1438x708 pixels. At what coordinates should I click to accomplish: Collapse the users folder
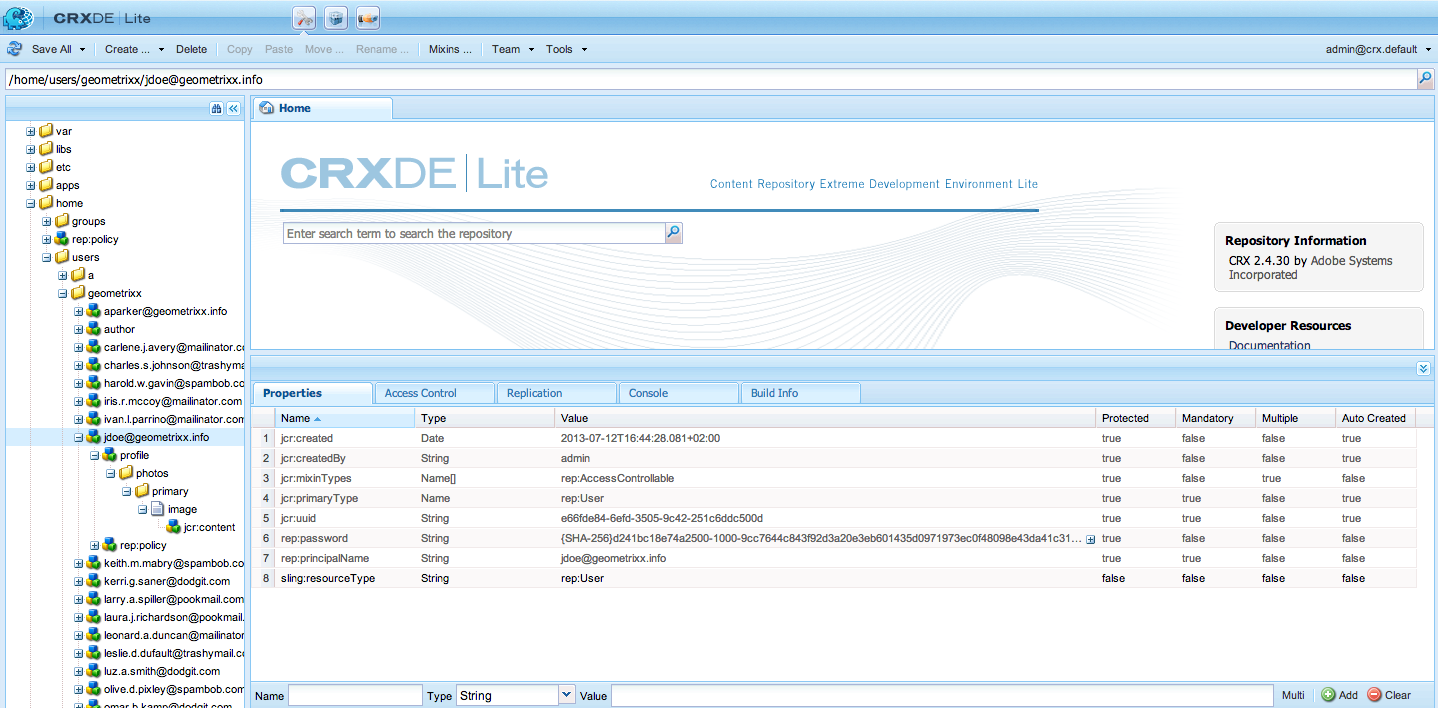click(47, 257)
